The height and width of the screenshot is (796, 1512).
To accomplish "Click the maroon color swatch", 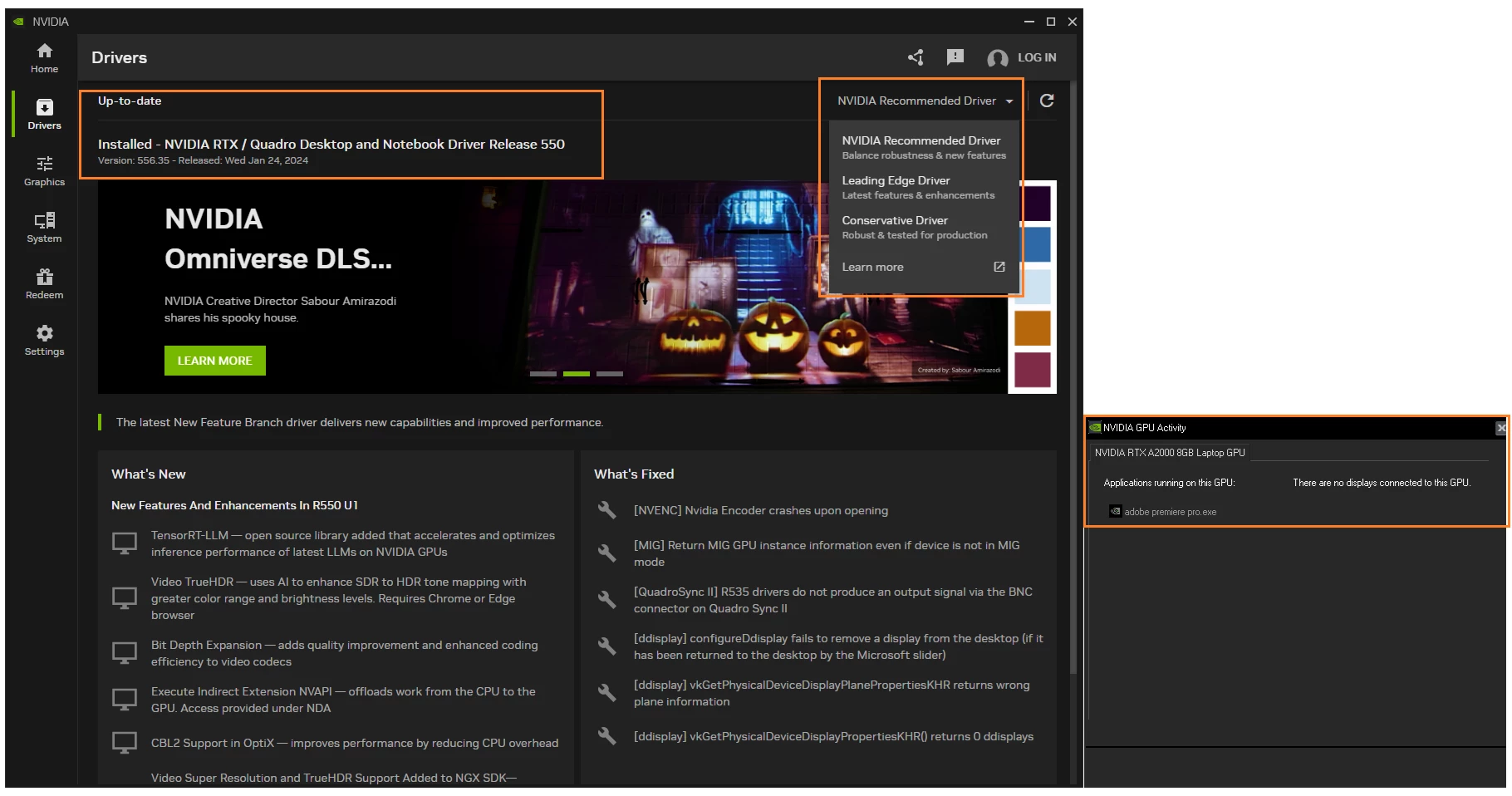I will 1033,370.
